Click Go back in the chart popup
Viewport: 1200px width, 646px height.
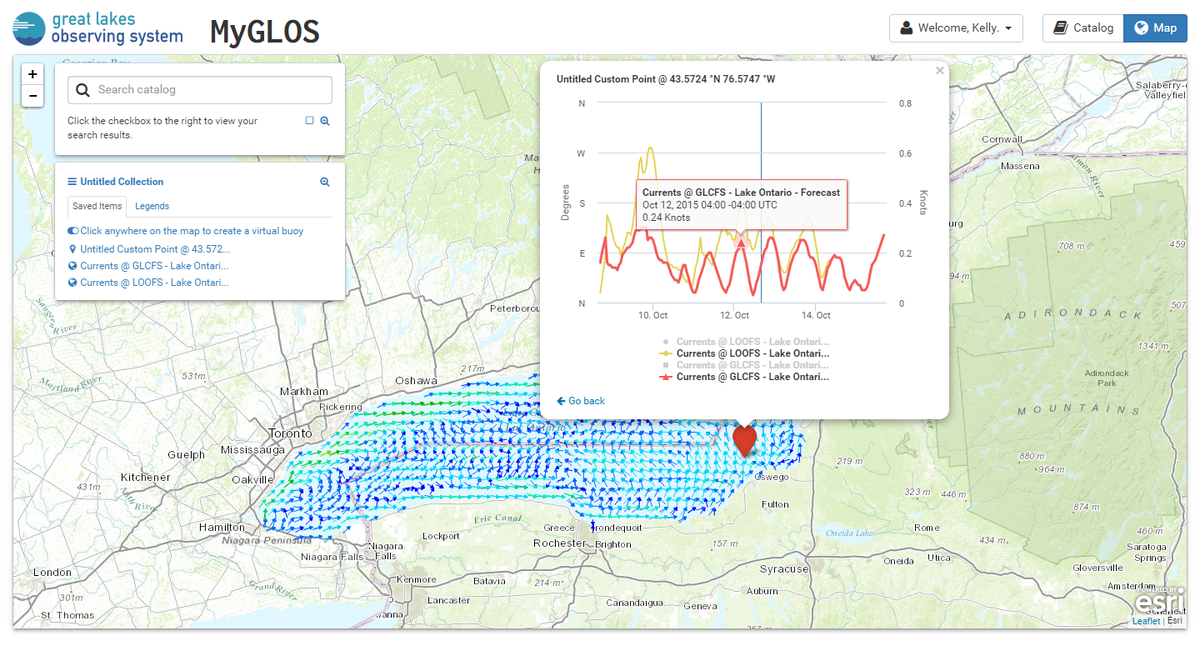pyautogui.click(x=581, y=401)
